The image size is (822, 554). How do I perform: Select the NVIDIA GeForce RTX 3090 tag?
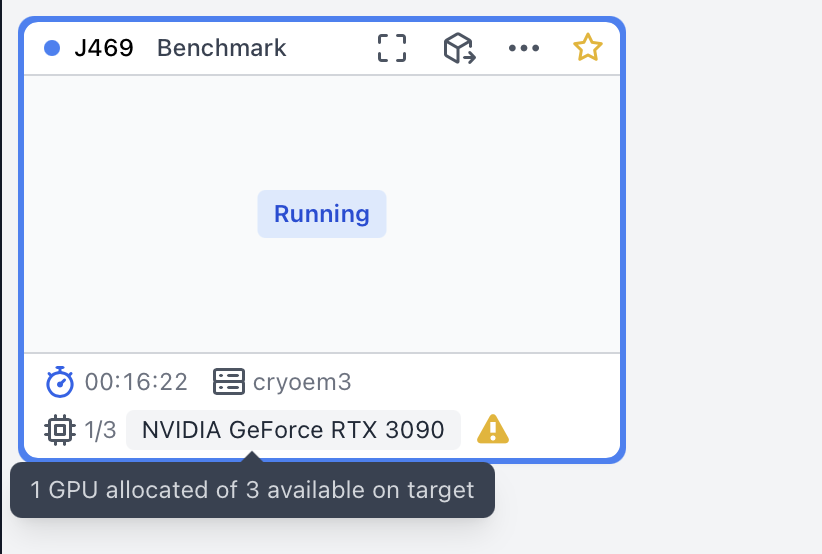point(294,430)
